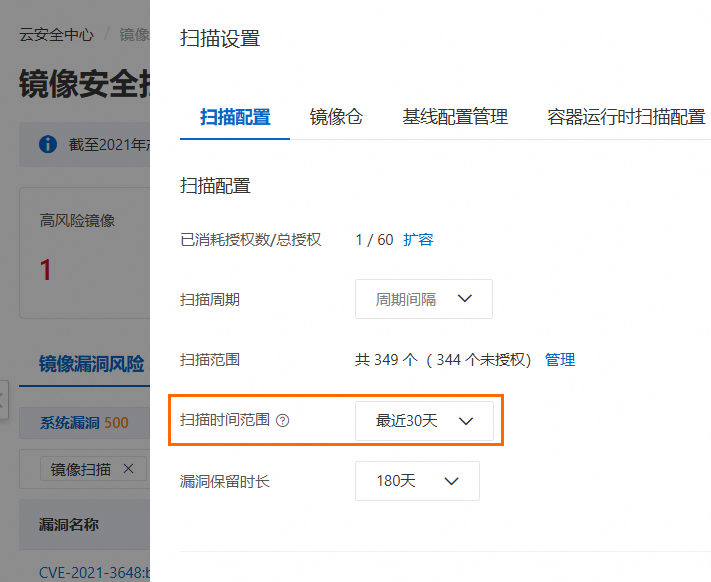This screenshot has height=582, width=711.
Task: Click the 漏洞名称 column header
Action: (69, 525)
